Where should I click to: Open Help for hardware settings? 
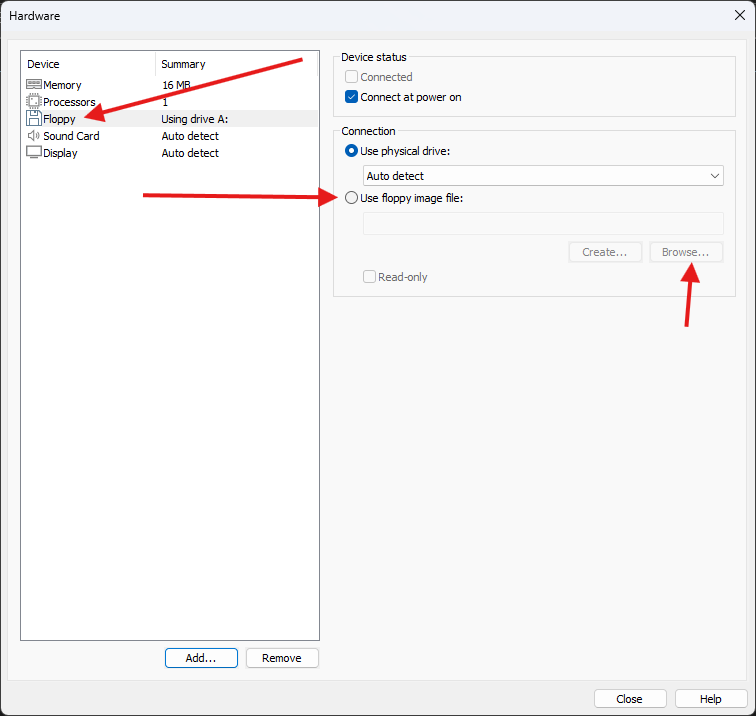(711, 699)
